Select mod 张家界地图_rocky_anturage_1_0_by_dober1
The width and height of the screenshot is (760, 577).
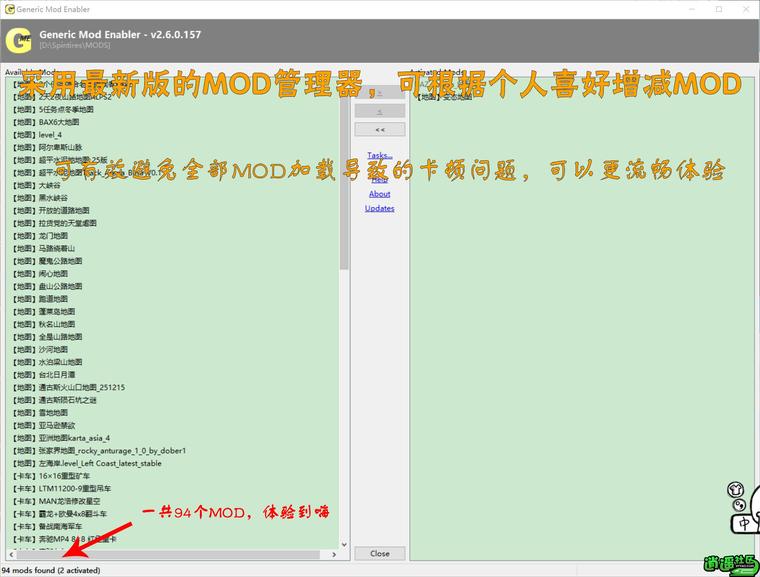pyautogui.click(x=99, y=450)
